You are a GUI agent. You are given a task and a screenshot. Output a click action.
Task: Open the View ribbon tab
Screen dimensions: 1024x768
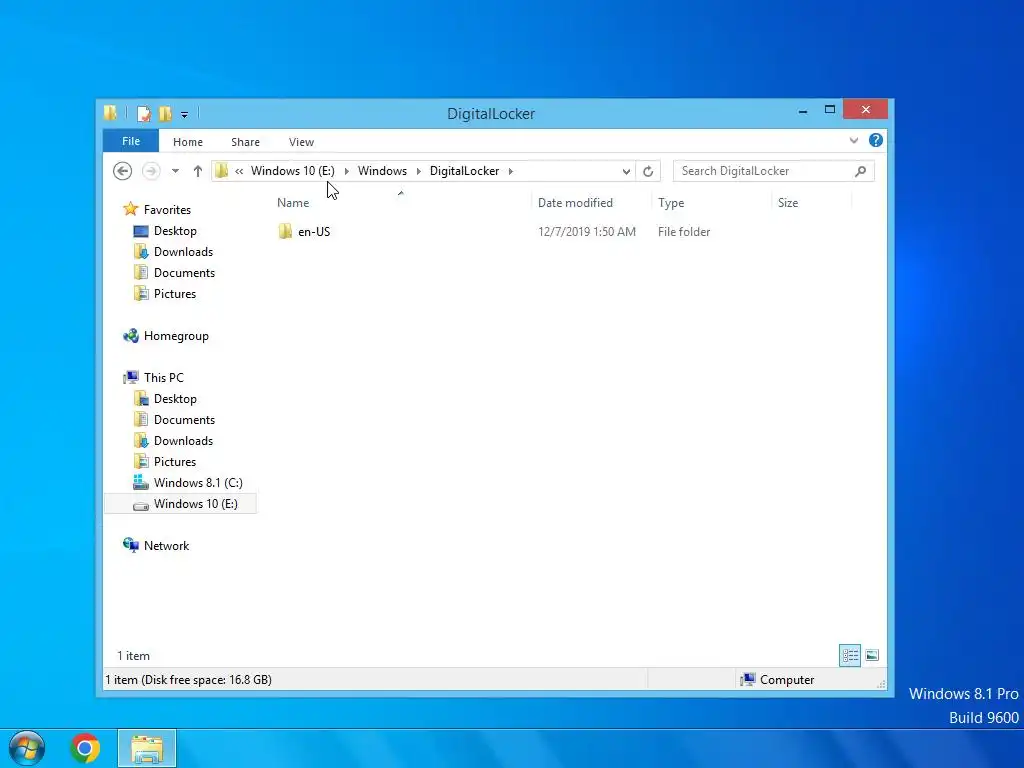pos(301,142)
